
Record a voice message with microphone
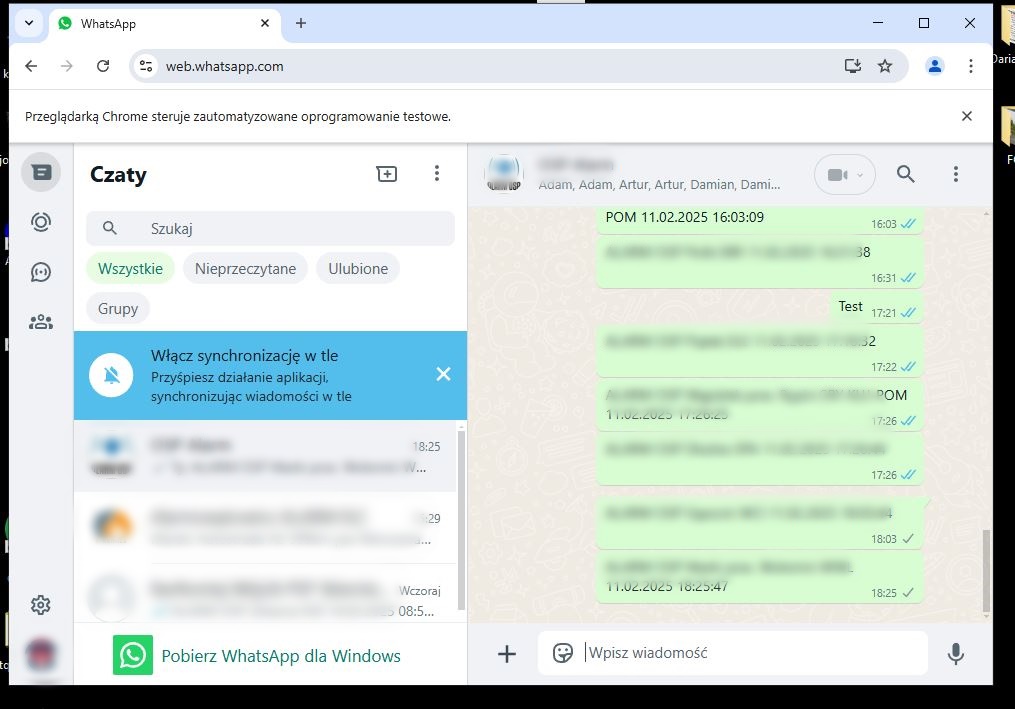955,653
